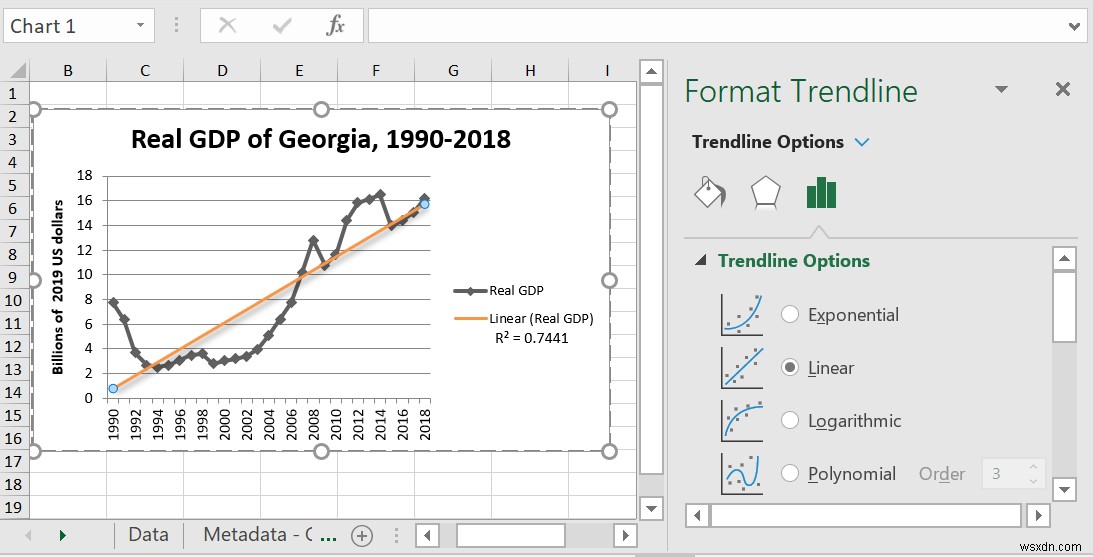Close the Format Trendline pane
The width and height of the screenshot is (1093, 557).
1062,89
